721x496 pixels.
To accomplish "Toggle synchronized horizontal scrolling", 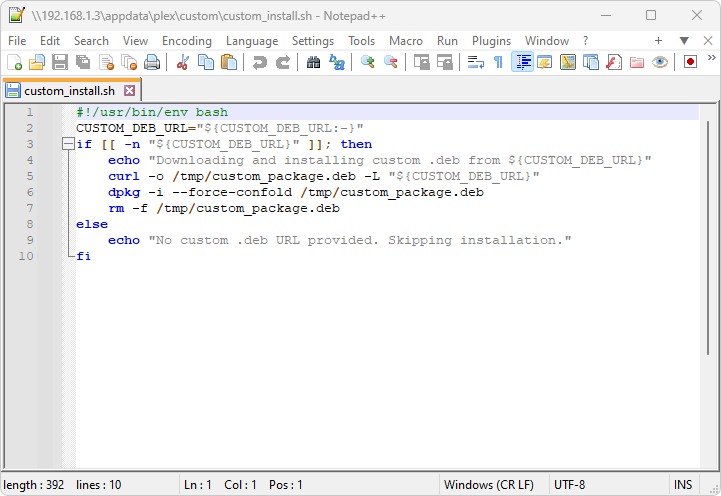I will [444, 62].
